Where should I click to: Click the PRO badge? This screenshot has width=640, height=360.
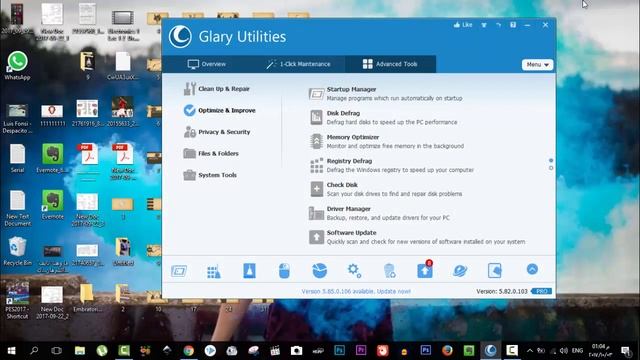(542, 291)
